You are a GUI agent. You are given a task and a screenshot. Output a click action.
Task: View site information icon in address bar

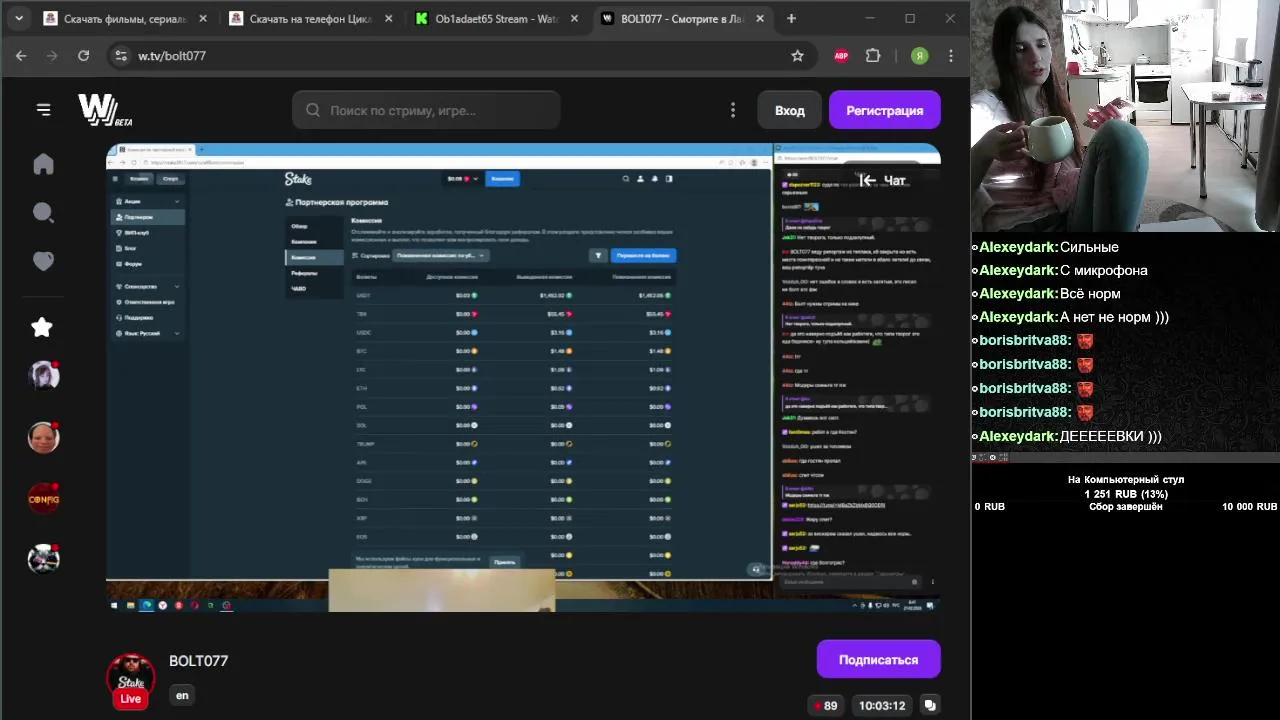click(120, 56)
